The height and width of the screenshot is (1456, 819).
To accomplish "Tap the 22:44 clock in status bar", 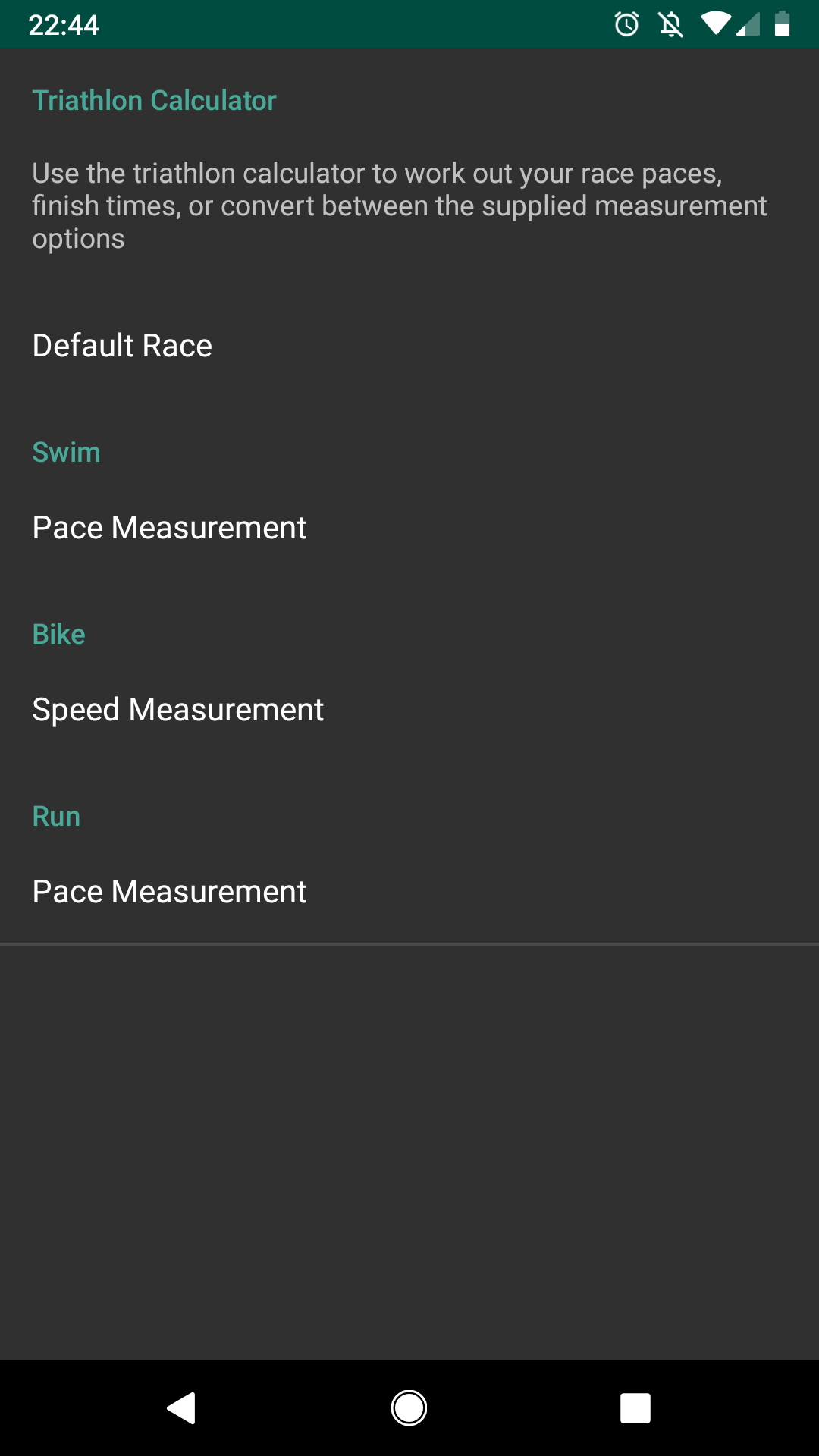I will point(64,25).
